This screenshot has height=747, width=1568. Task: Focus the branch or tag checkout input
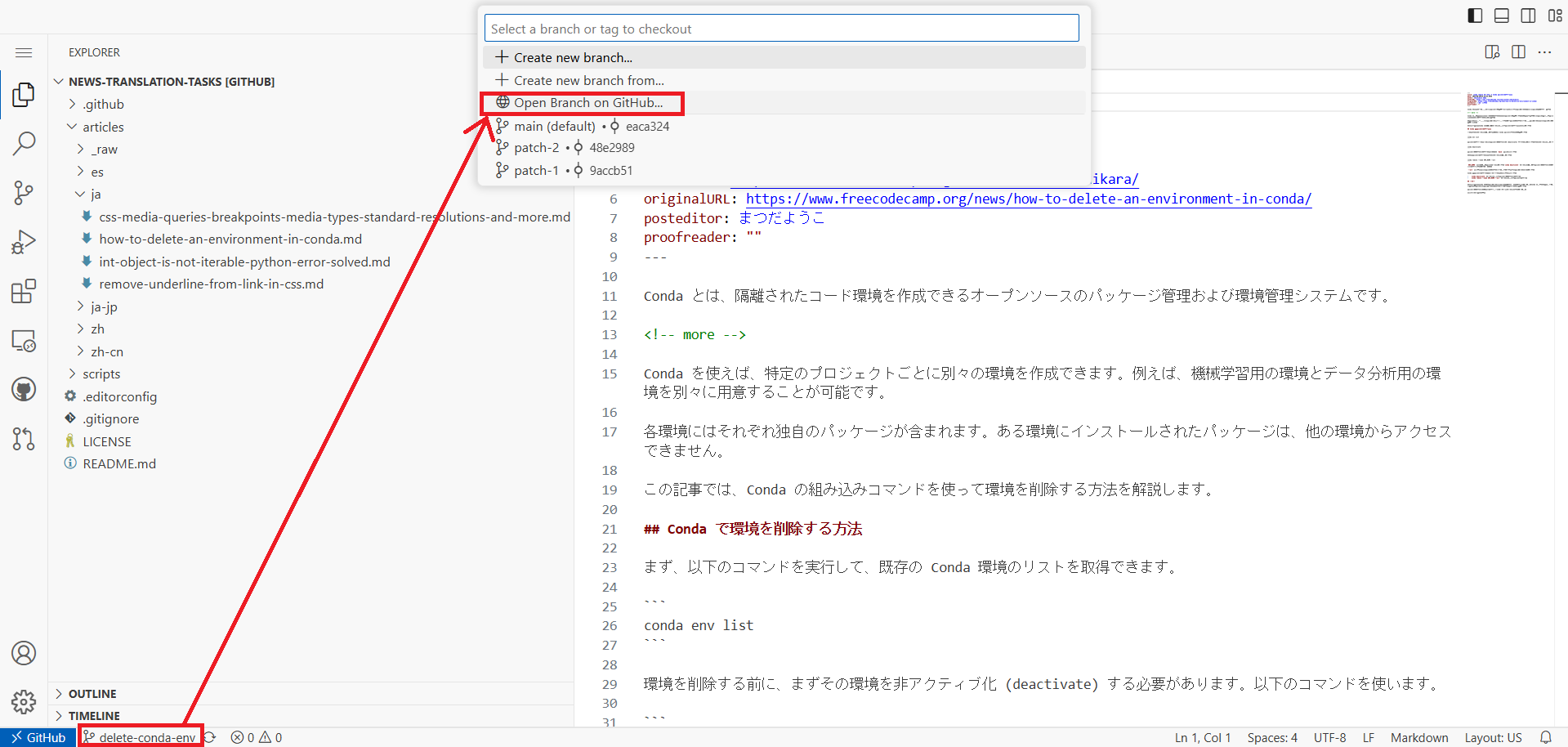(782, 29)
